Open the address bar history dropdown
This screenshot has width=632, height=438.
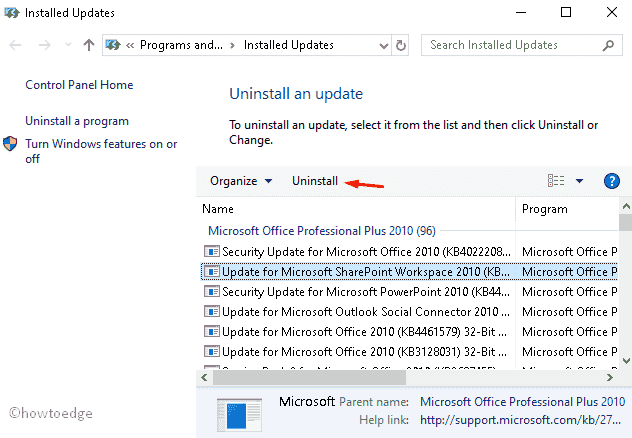(383, 45)
